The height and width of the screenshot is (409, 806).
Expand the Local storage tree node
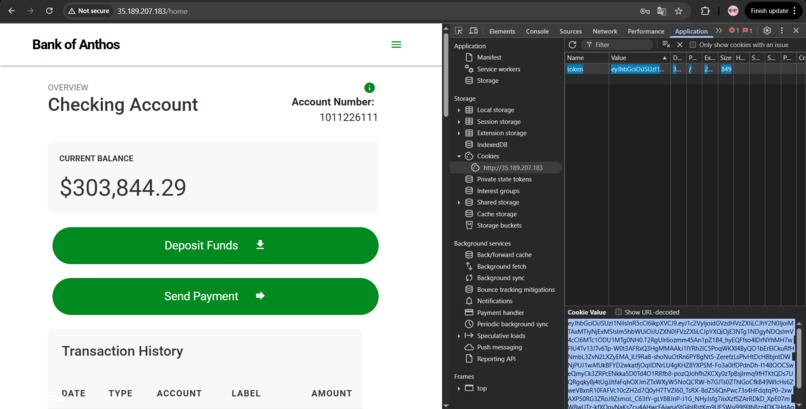tap(459, 110)
